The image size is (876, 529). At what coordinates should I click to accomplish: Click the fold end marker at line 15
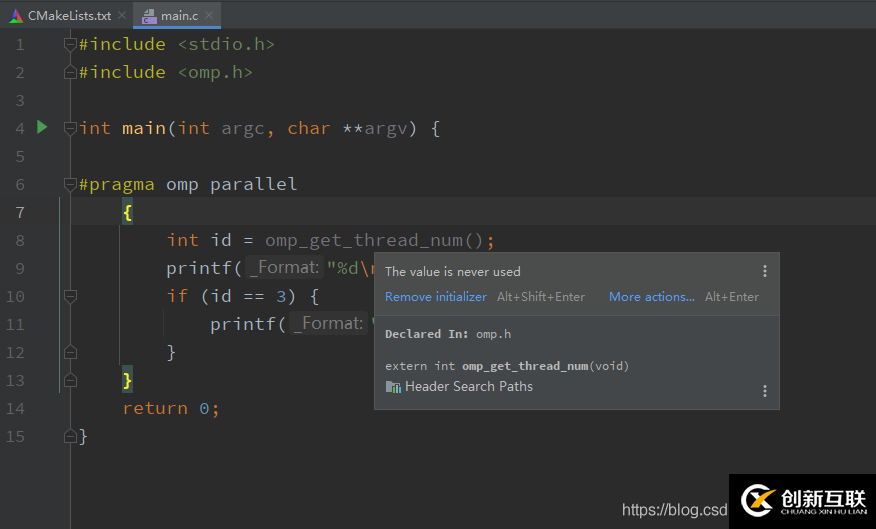[70, 436]
